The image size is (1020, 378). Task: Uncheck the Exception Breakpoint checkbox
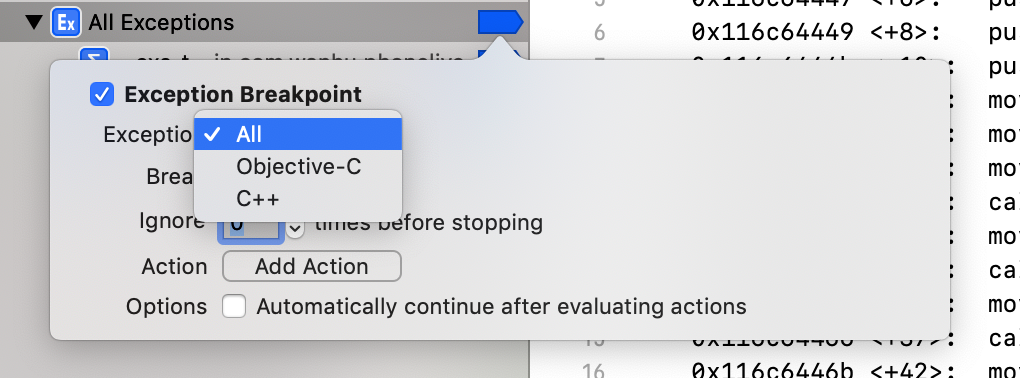tap(102, 95)
